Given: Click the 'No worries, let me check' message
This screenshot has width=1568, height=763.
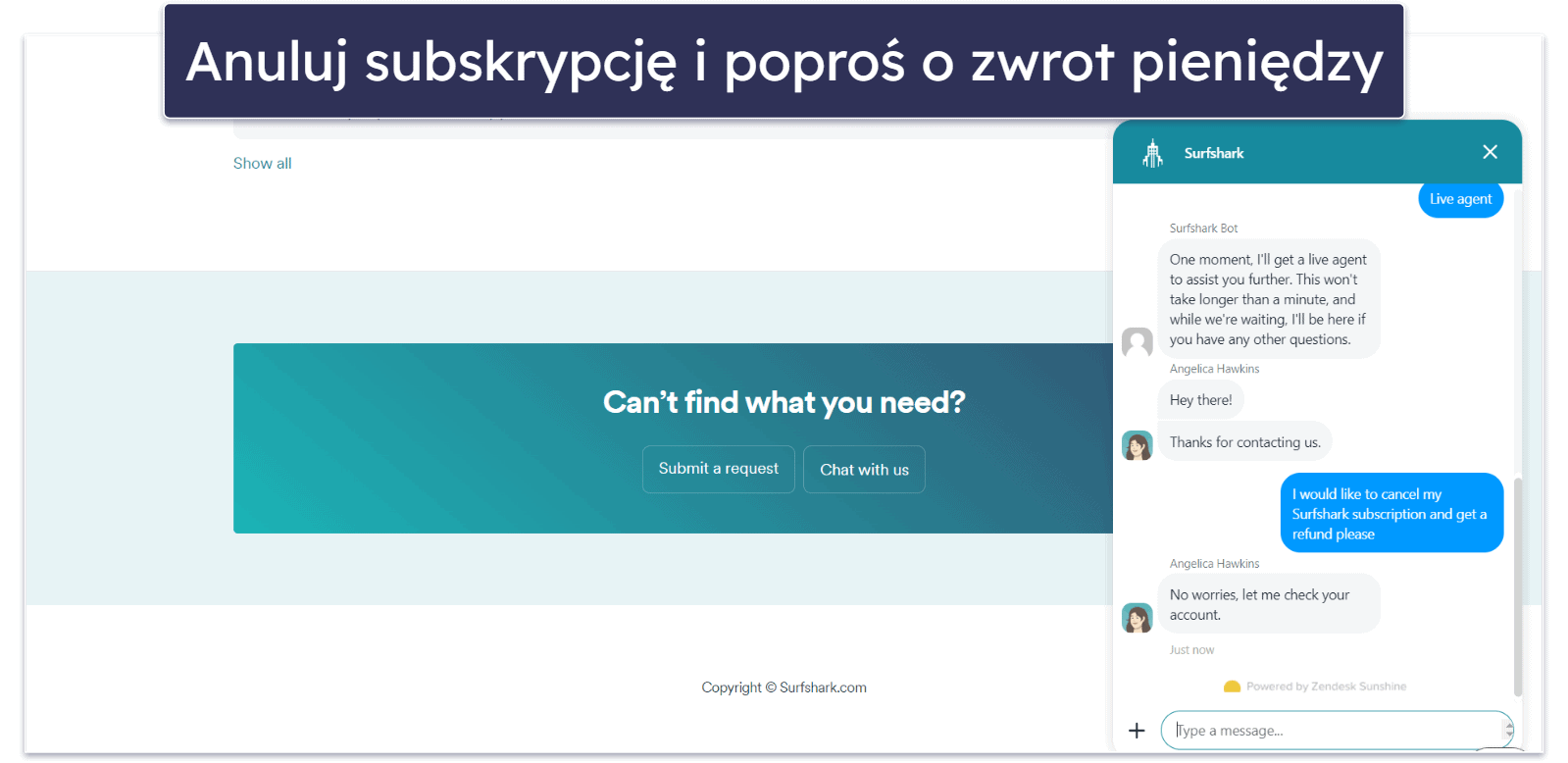Looking at the screenshot, I should [x=1269, y=605].
